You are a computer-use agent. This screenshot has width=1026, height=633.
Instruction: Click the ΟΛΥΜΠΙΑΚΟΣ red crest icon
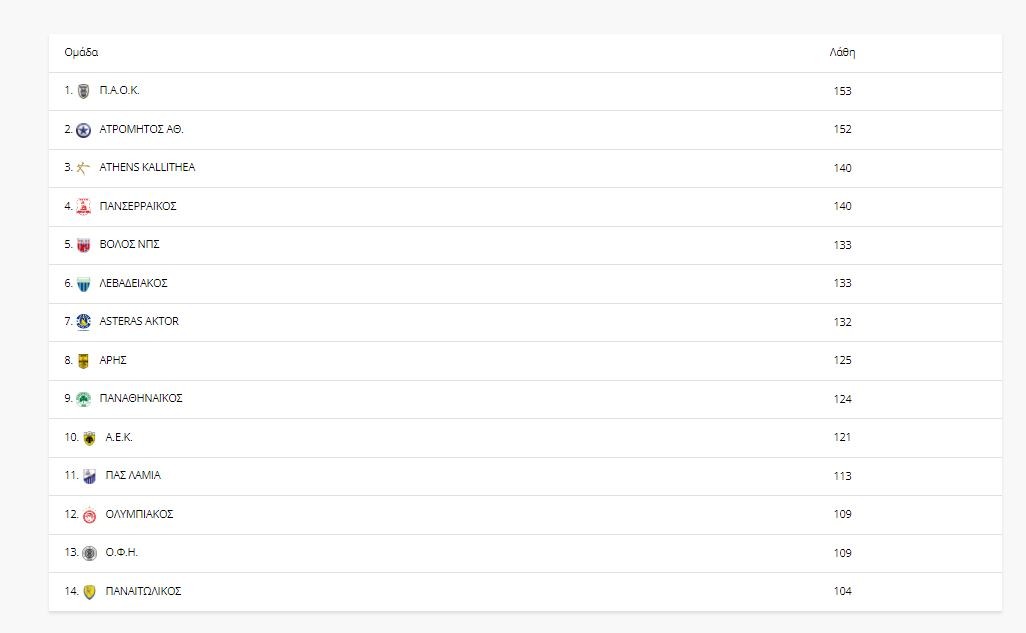(x=89, y=515)
